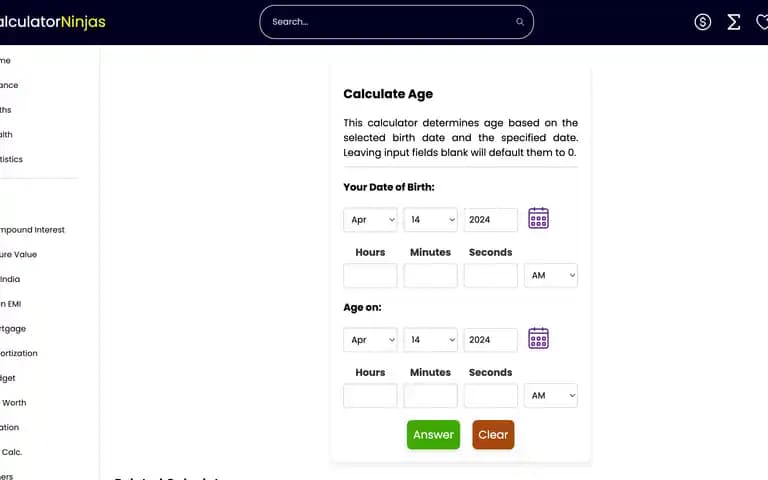Click the birth Hours input field
This screenshot has height=480, width=768.
[x=370, y=275]
